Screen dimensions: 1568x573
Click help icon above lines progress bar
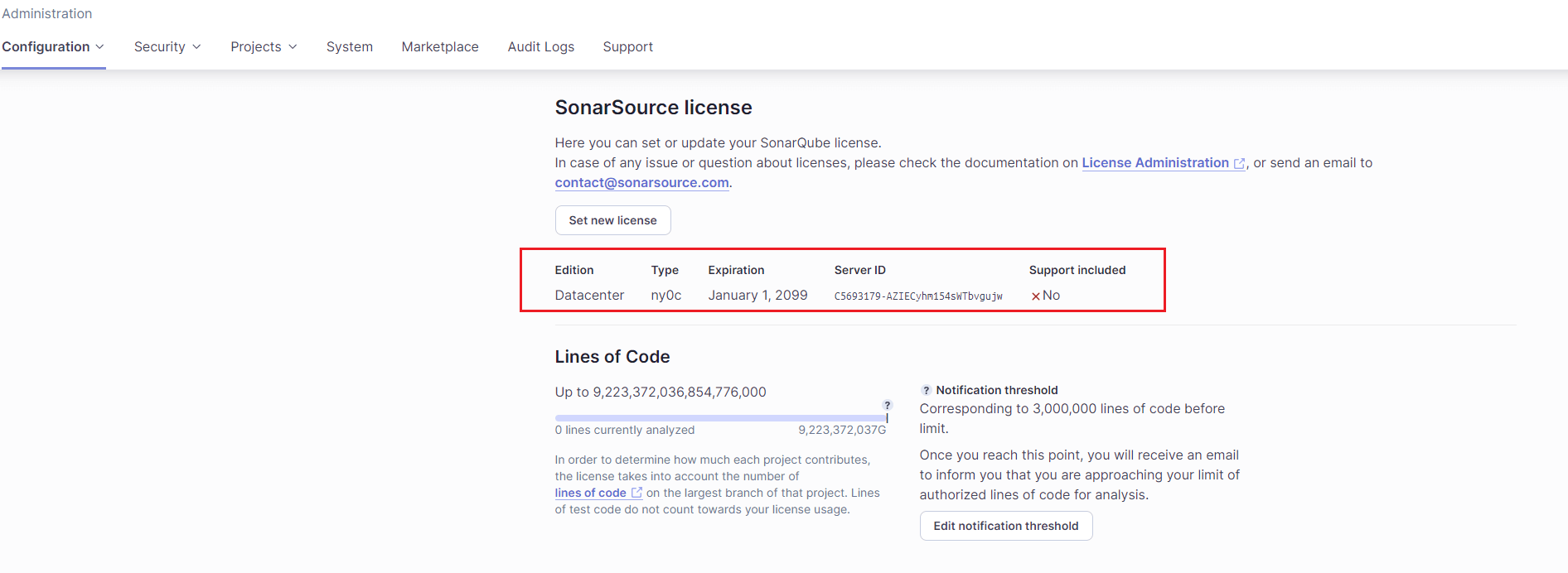tap(887, 405)
